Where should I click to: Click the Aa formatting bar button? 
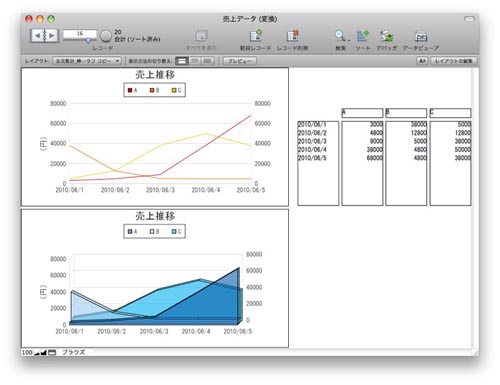pos(422,61)
